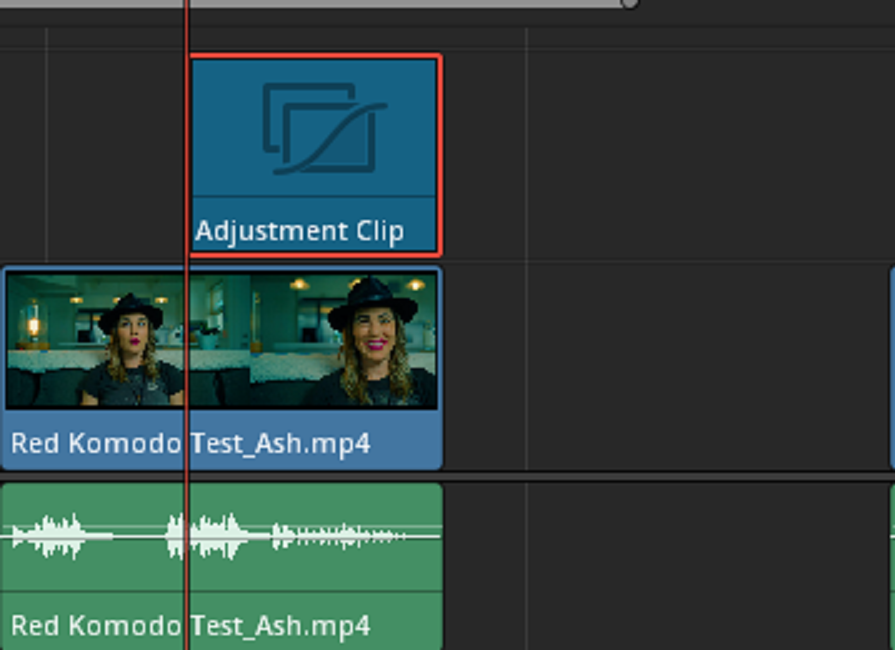Click the red playhead line on the timeline

tap(186, 325)
